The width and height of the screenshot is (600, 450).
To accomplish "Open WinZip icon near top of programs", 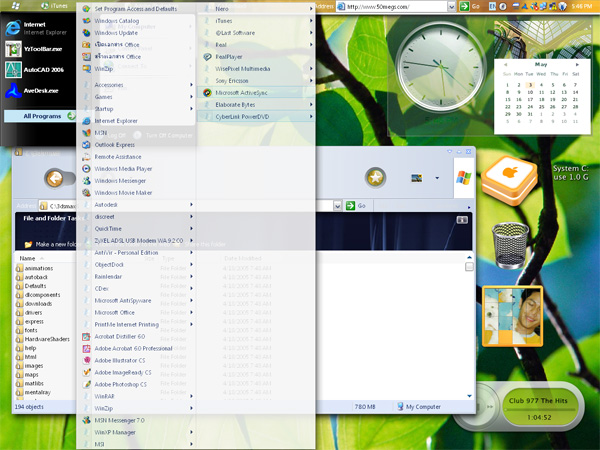I will 103,69.
